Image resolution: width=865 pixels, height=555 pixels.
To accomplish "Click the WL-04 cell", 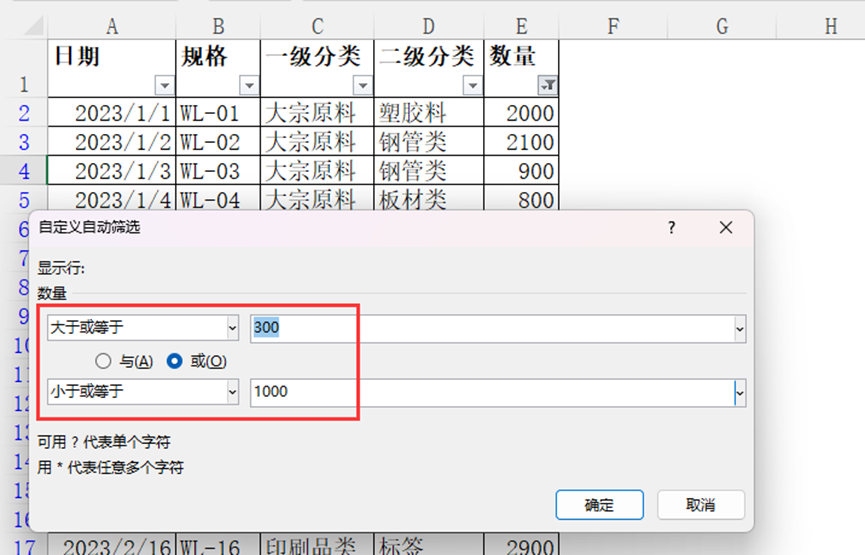I will tap(218, 199).
